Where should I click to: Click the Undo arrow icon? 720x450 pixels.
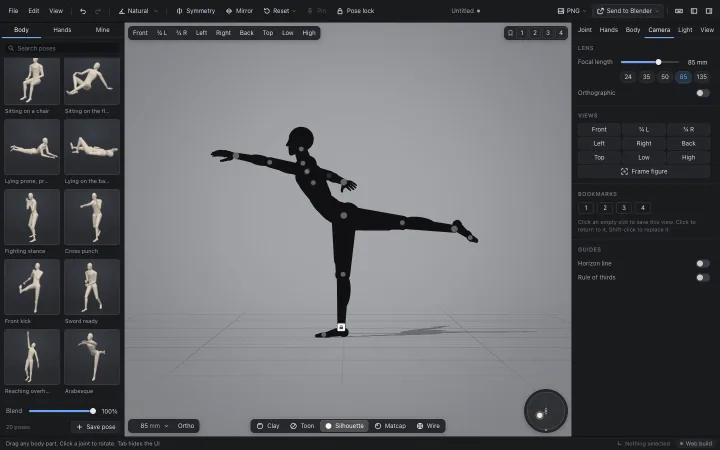[x=83, y=11]
